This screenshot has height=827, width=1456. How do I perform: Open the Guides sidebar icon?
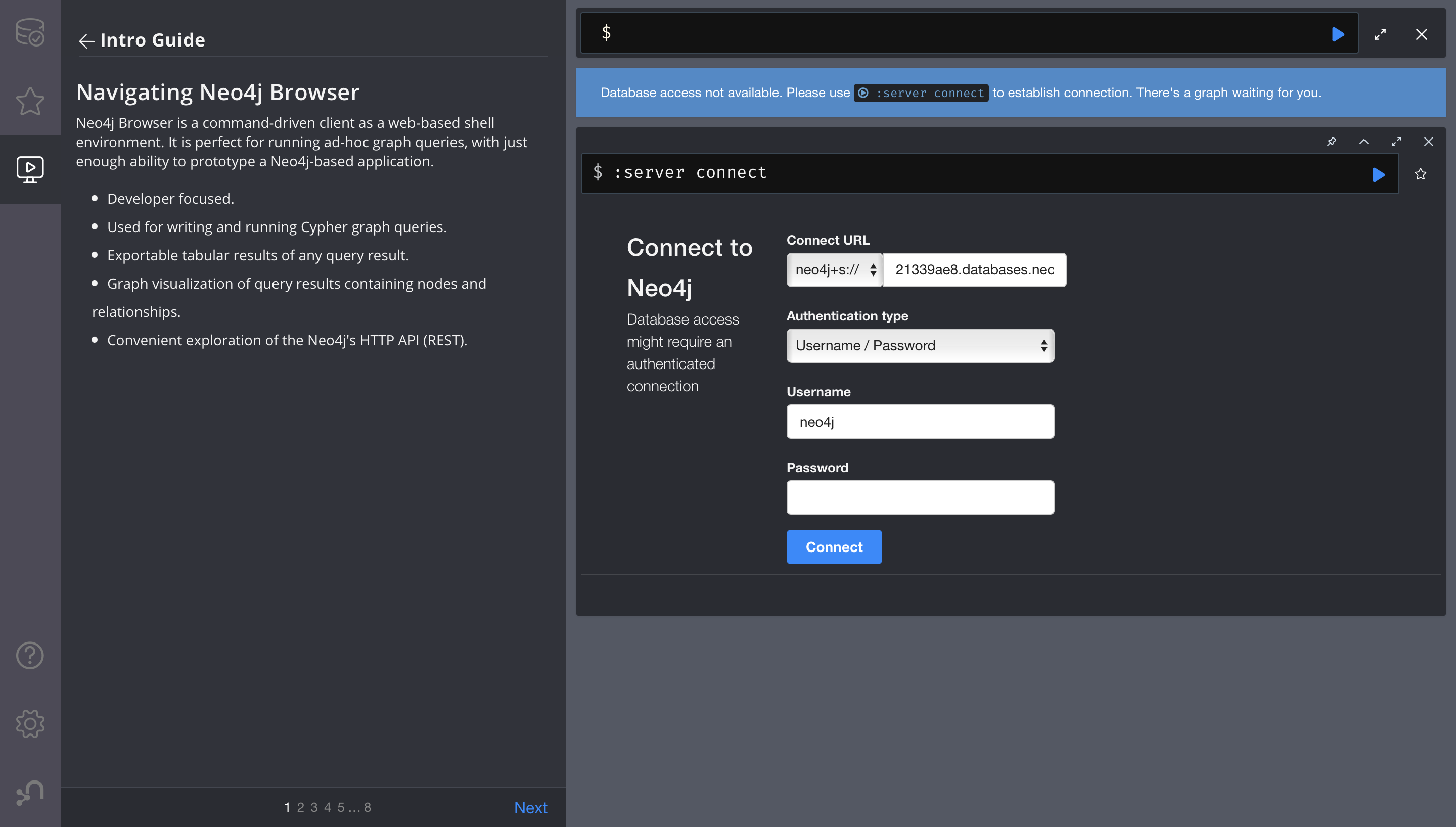click(x=30, y=169)
